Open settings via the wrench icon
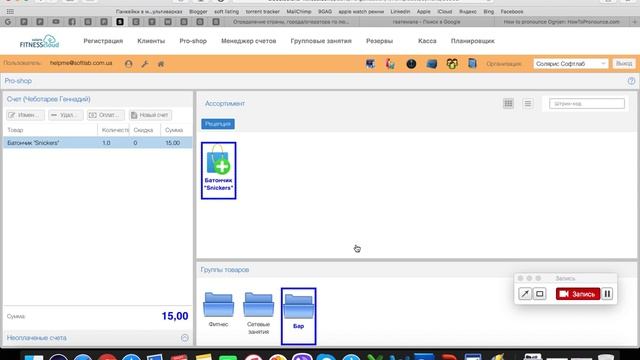Image resolution: width=640 pixels, height=360 pixels. [145, 64]
